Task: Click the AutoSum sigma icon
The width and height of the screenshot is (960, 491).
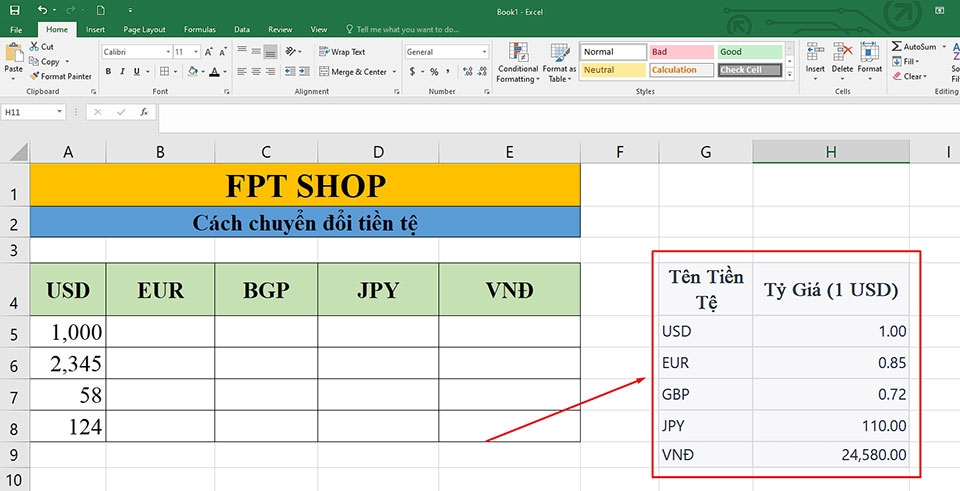Action: click(896, 47)
